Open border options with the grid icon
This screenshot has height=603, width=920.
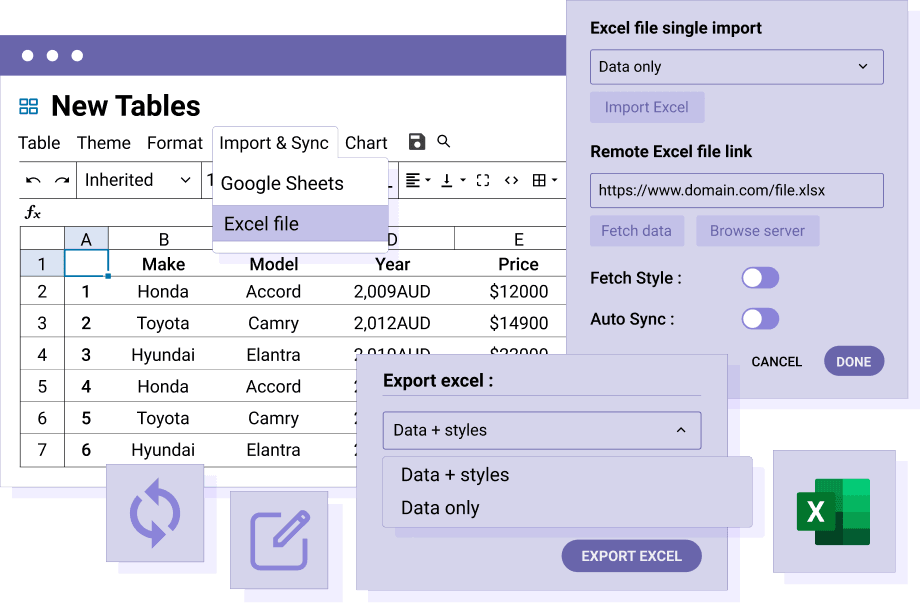[540, 180]
